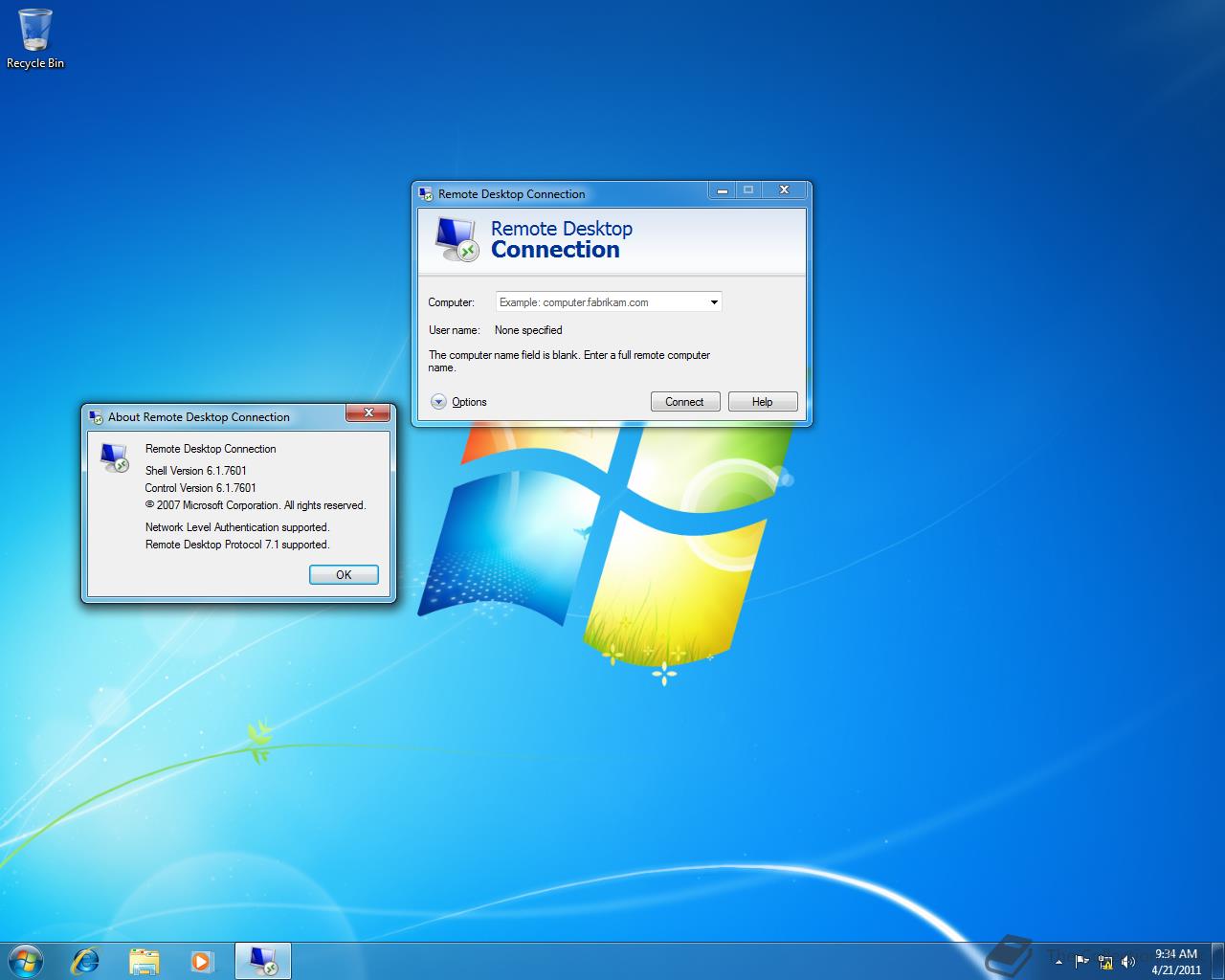
Task: Click the Remote Desktop Connection banner logo
Action: coord(456,239)
